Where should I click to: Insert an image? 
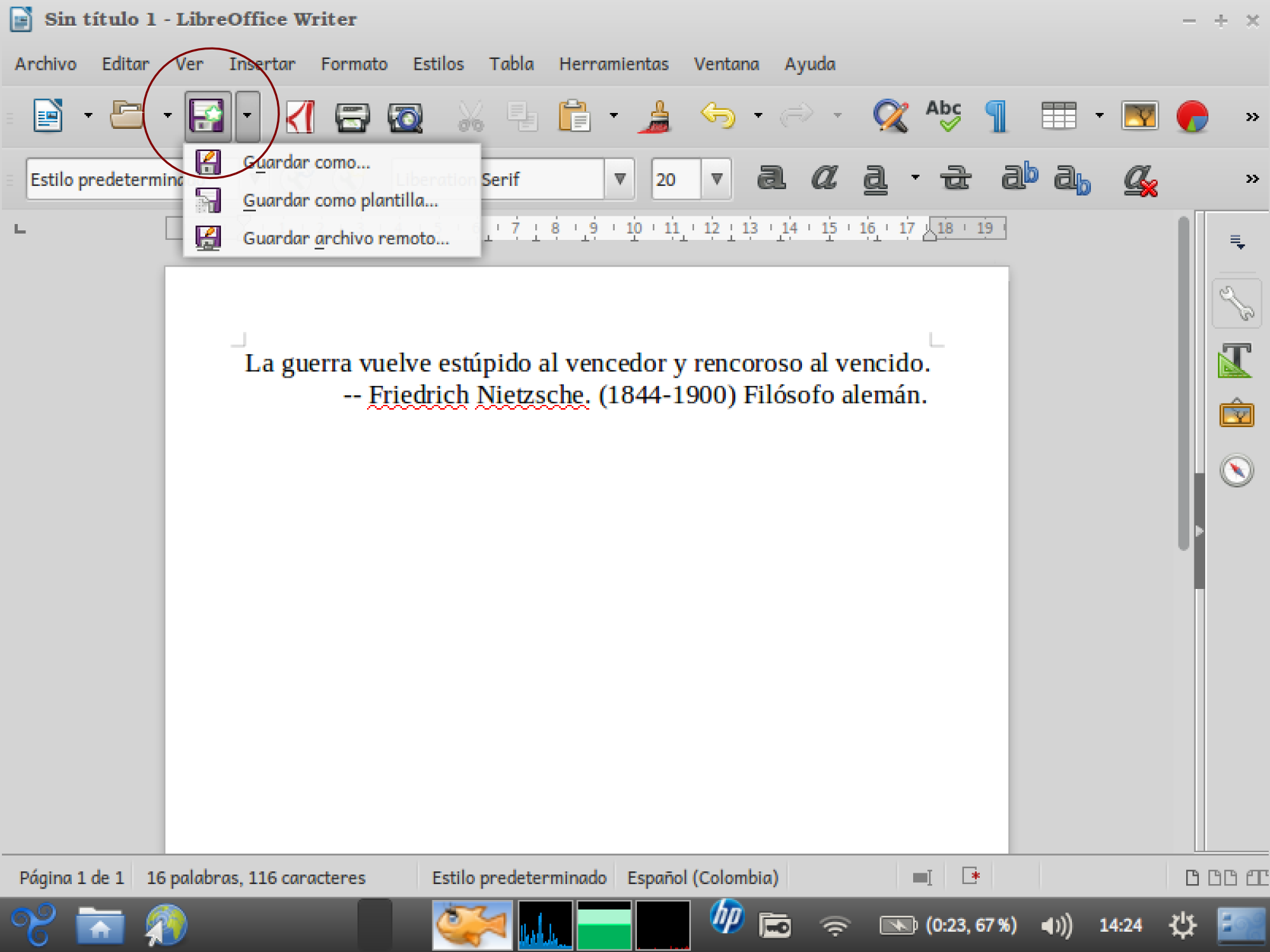point(1140,116)
